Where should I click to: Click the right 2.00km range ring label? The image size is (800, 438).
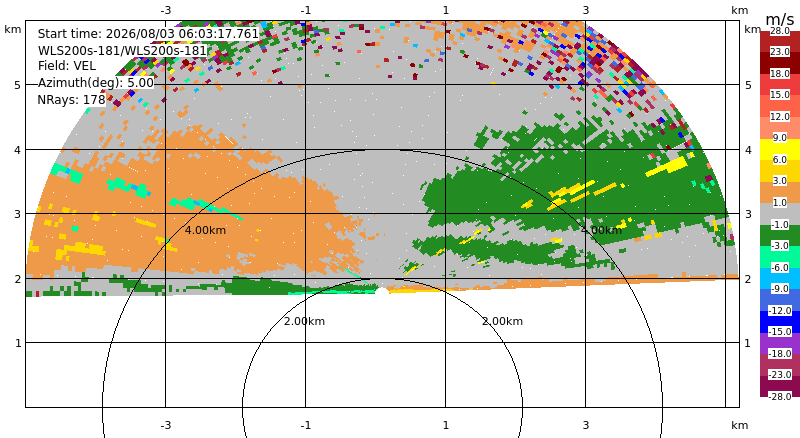[503, 321]
